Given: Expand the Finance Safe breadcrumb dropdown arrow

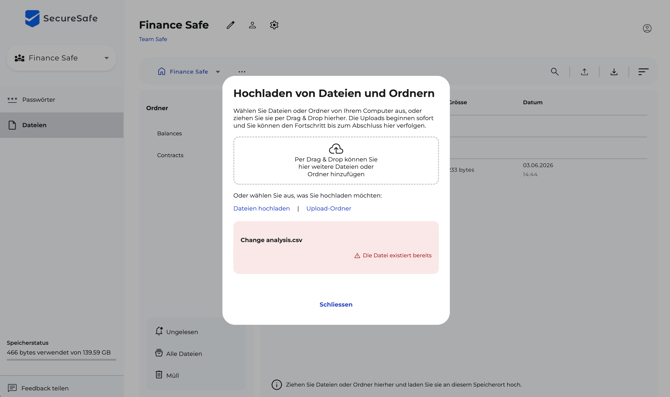Looking at the screenshot, I should [x=218, y=72].
